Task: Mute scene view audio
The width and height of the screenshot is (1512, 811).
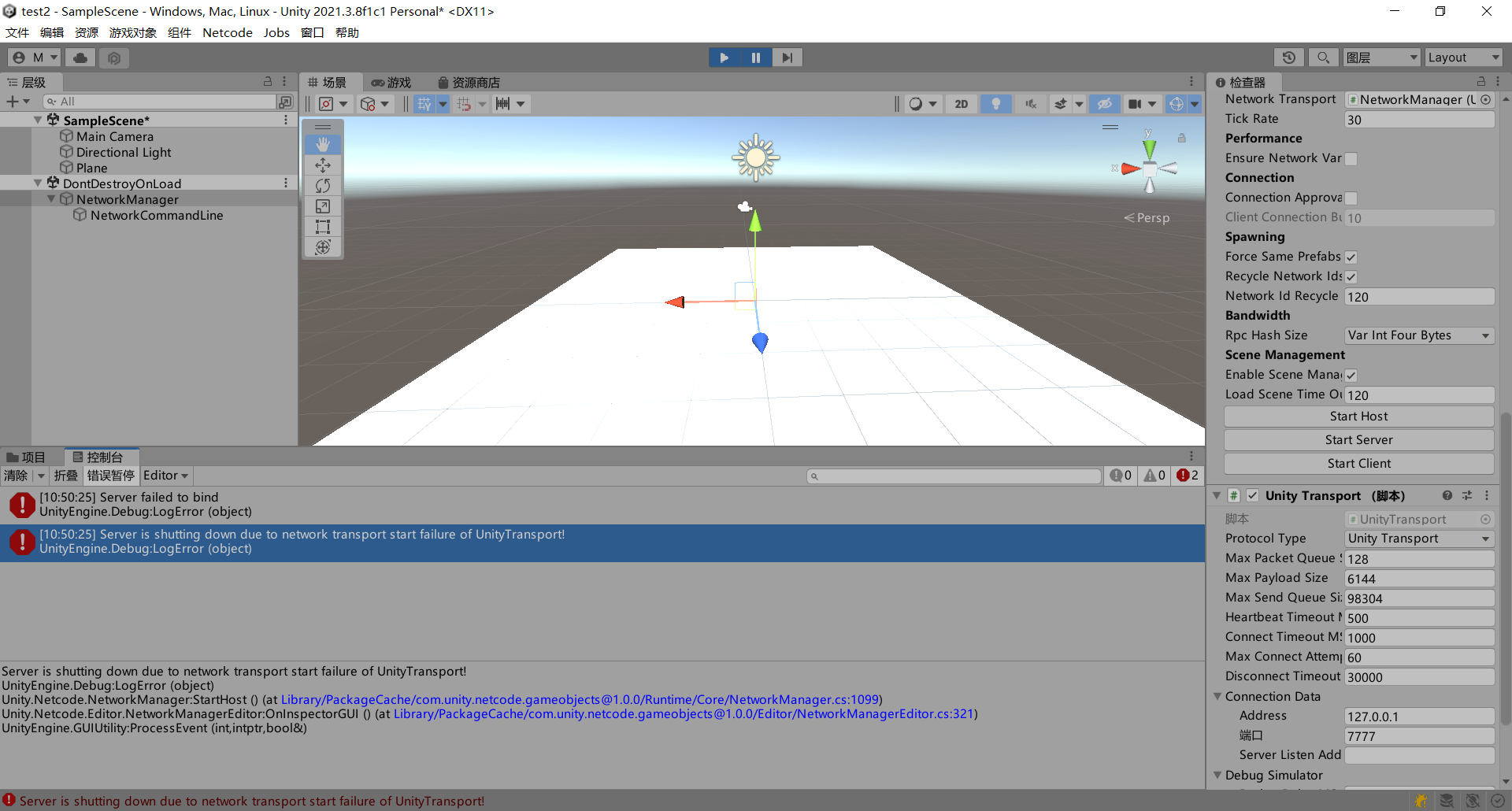Action: click(x=1030, y=103)
